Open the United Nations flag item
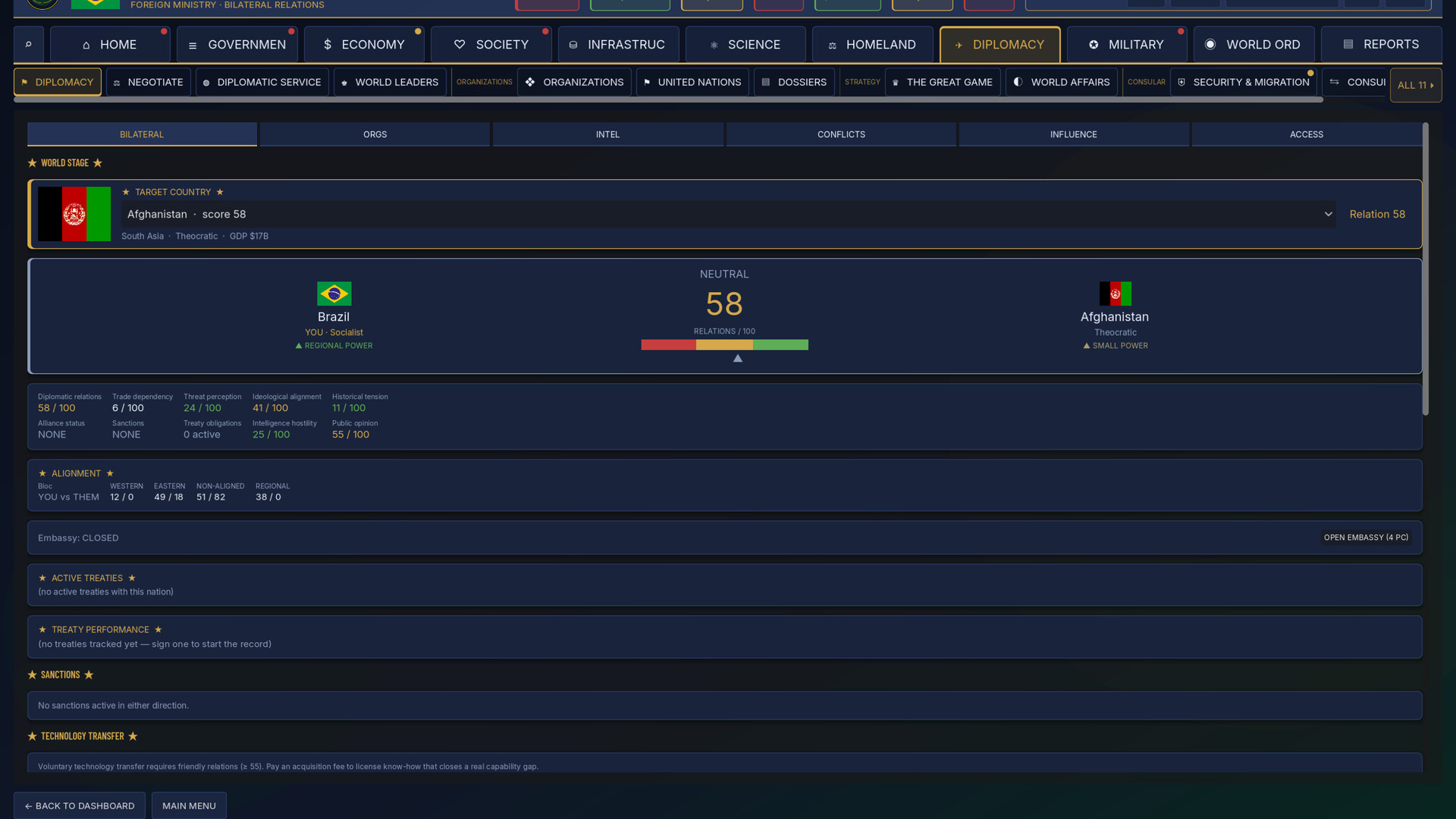Viewport: 1456px width, 819px height. pos(692,82)
